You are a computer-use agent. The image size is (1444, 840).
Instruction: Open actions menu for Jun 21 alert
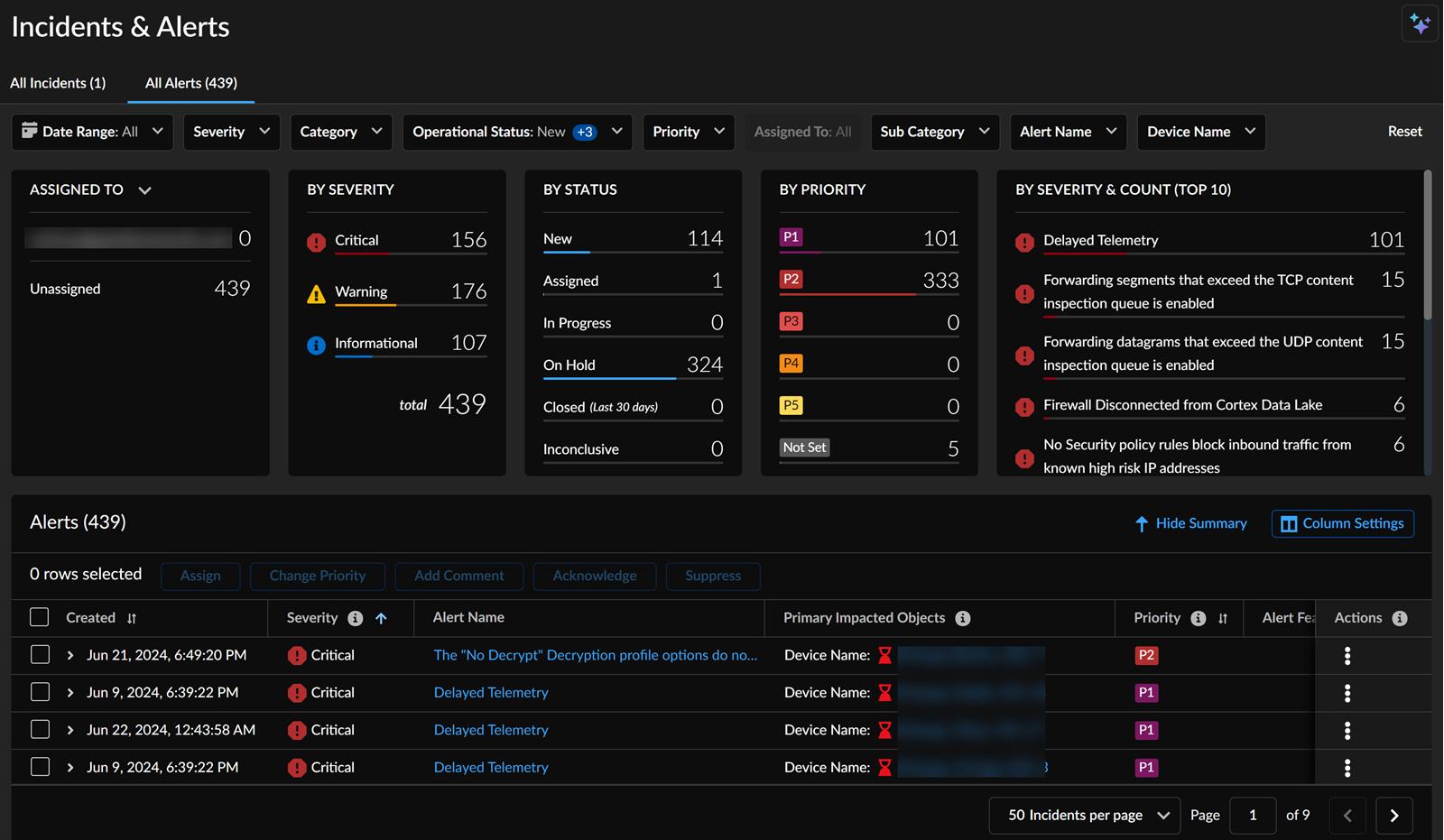pos(1347,656)
